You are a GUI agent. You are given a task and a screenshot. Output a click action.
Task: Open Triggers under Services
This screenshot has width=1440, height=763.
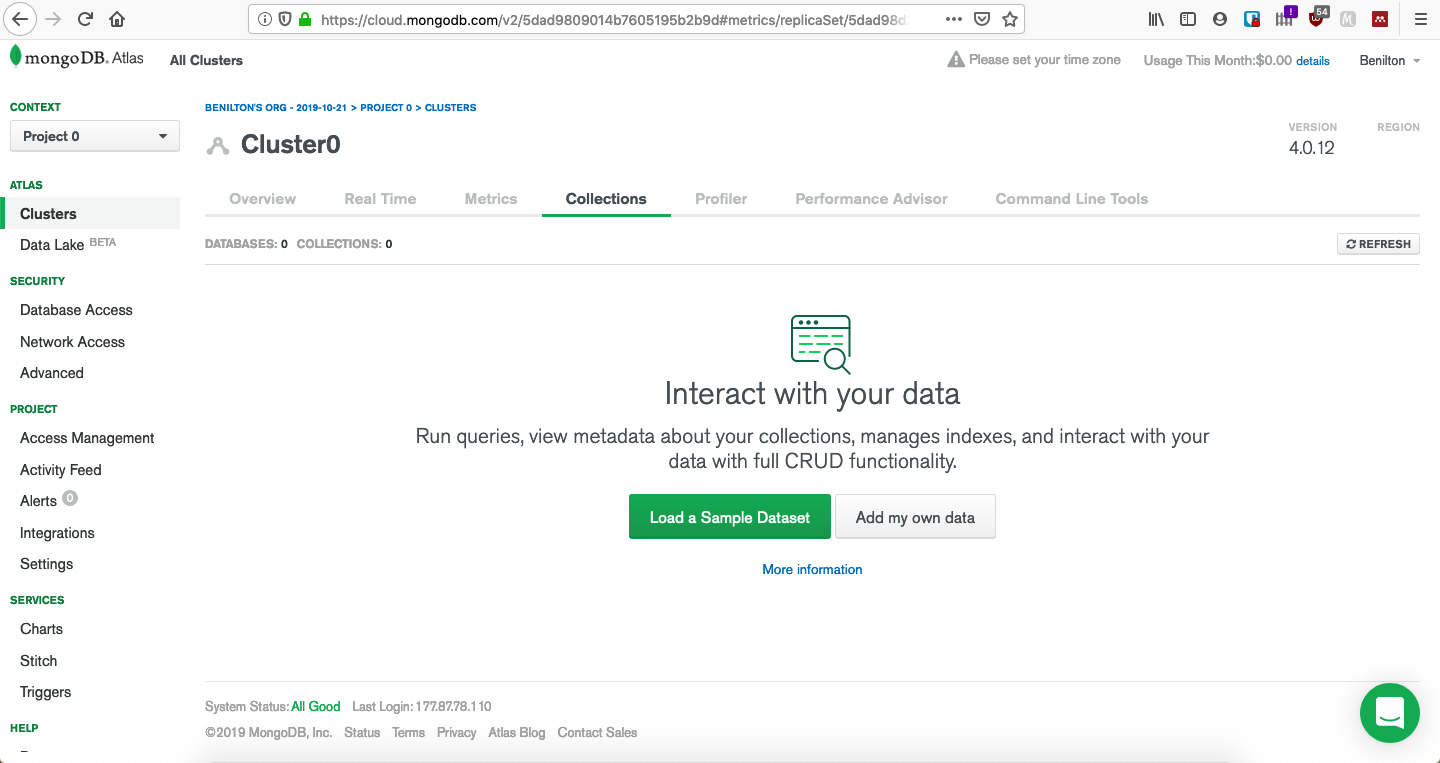pyautogui.click(x=46, y=692)
